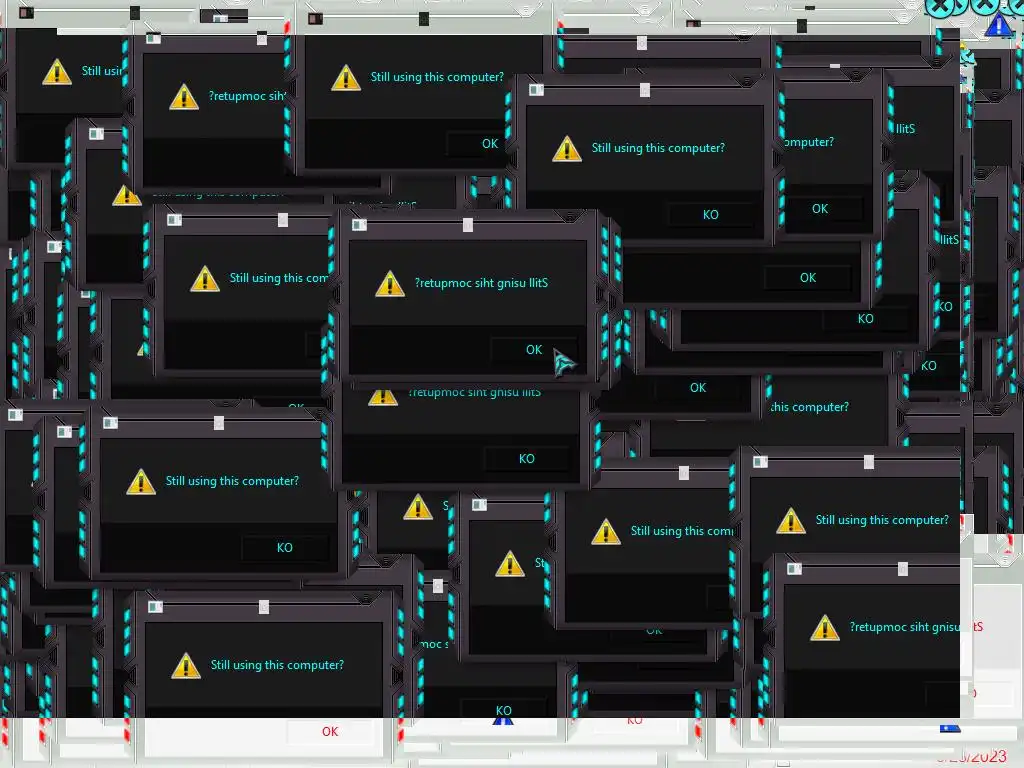Click KO directly above the blue triangle icon

pos(504,710)
